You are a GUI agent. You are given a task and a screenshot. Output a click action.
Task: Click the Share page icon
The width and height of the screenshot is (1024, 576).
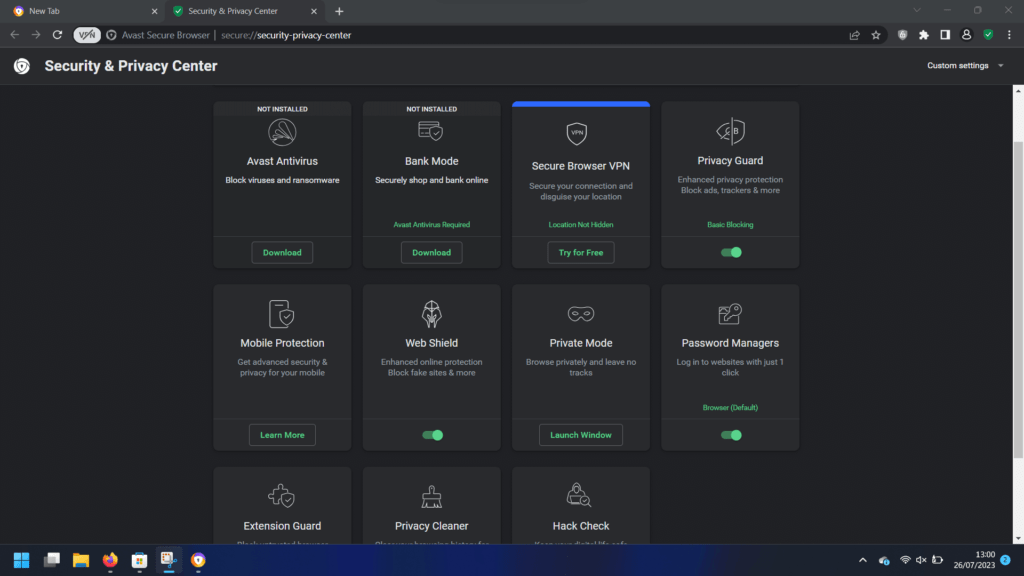854,35
